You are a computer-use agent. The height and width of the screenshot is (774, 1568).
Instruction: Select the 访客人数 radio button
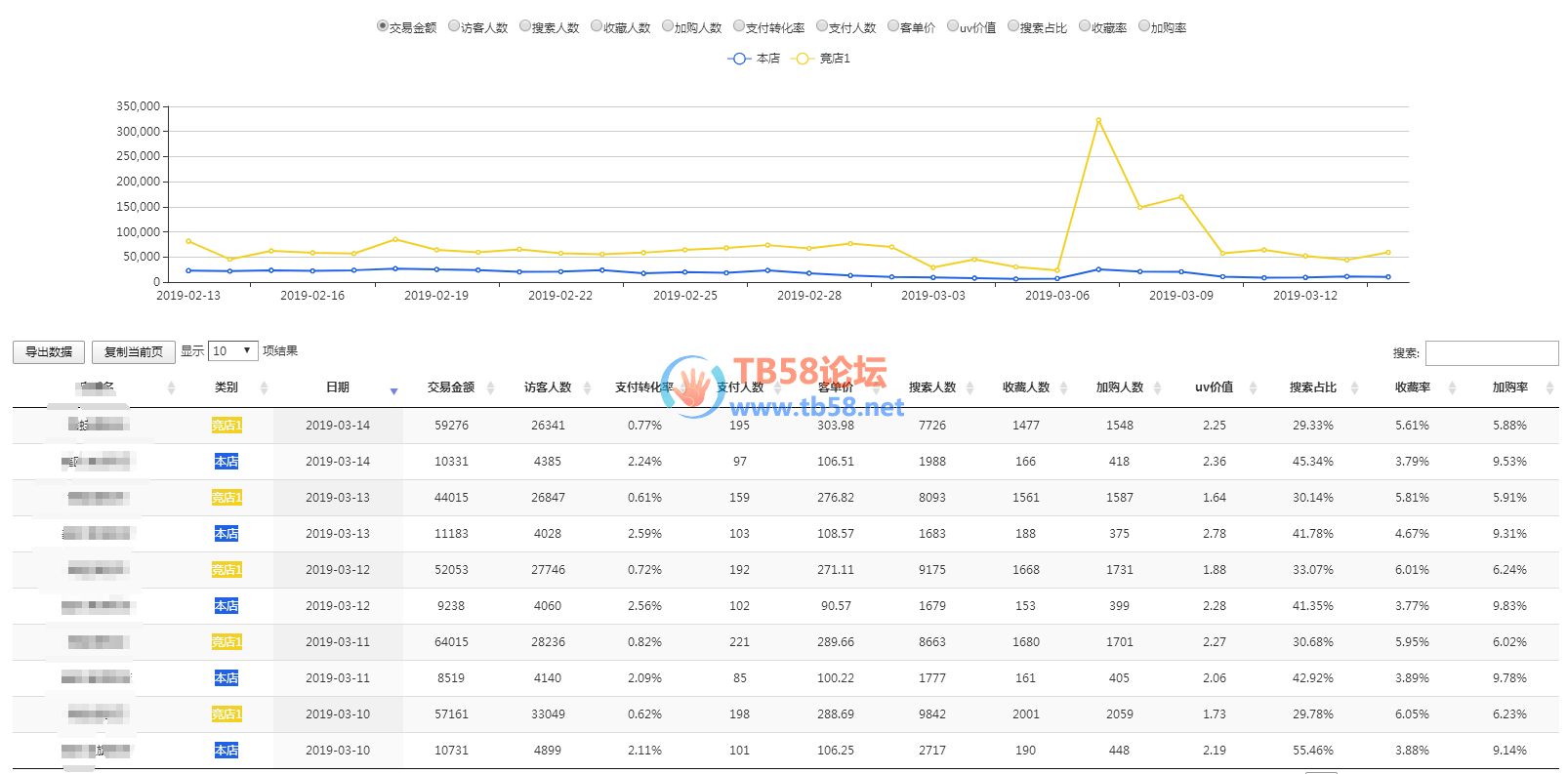454,26
